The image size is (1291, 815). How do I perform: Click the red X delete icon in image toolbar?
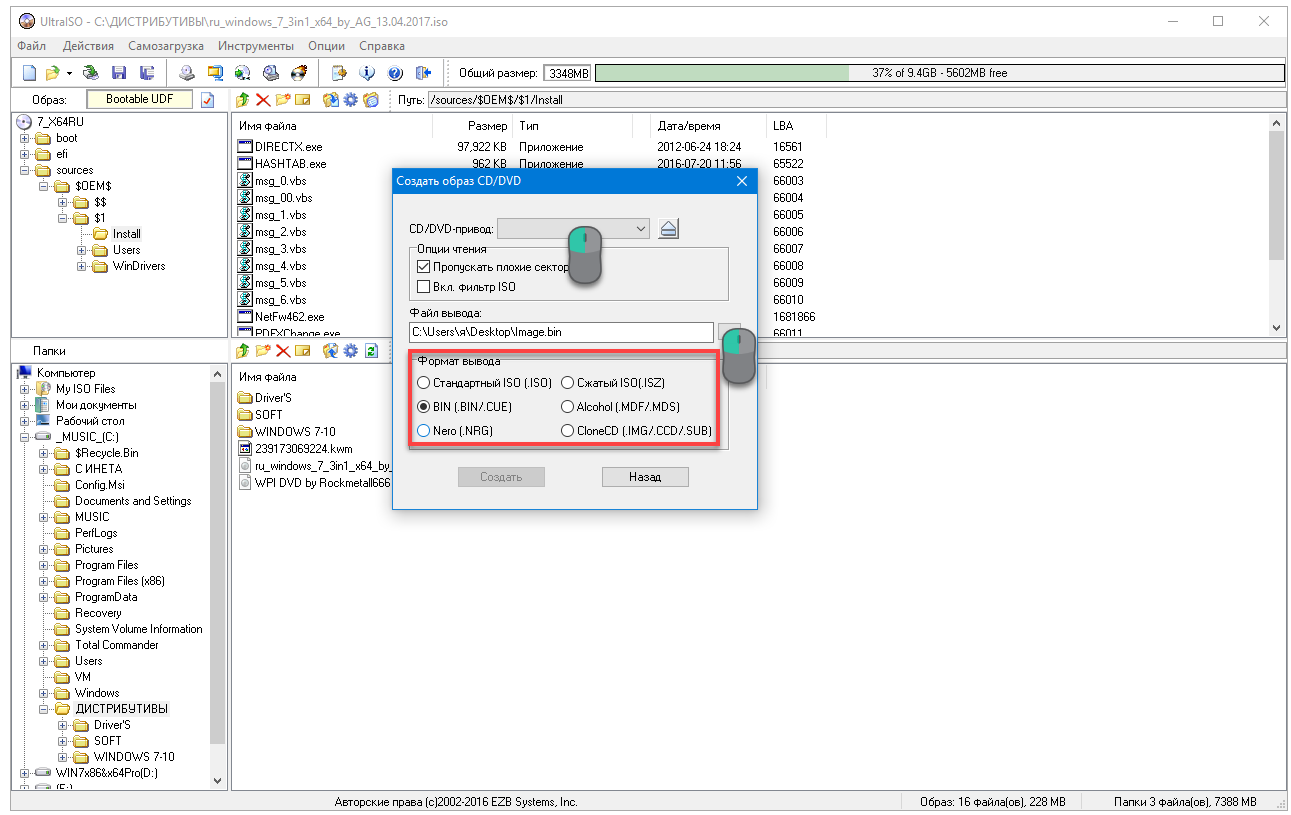[263, 100]
